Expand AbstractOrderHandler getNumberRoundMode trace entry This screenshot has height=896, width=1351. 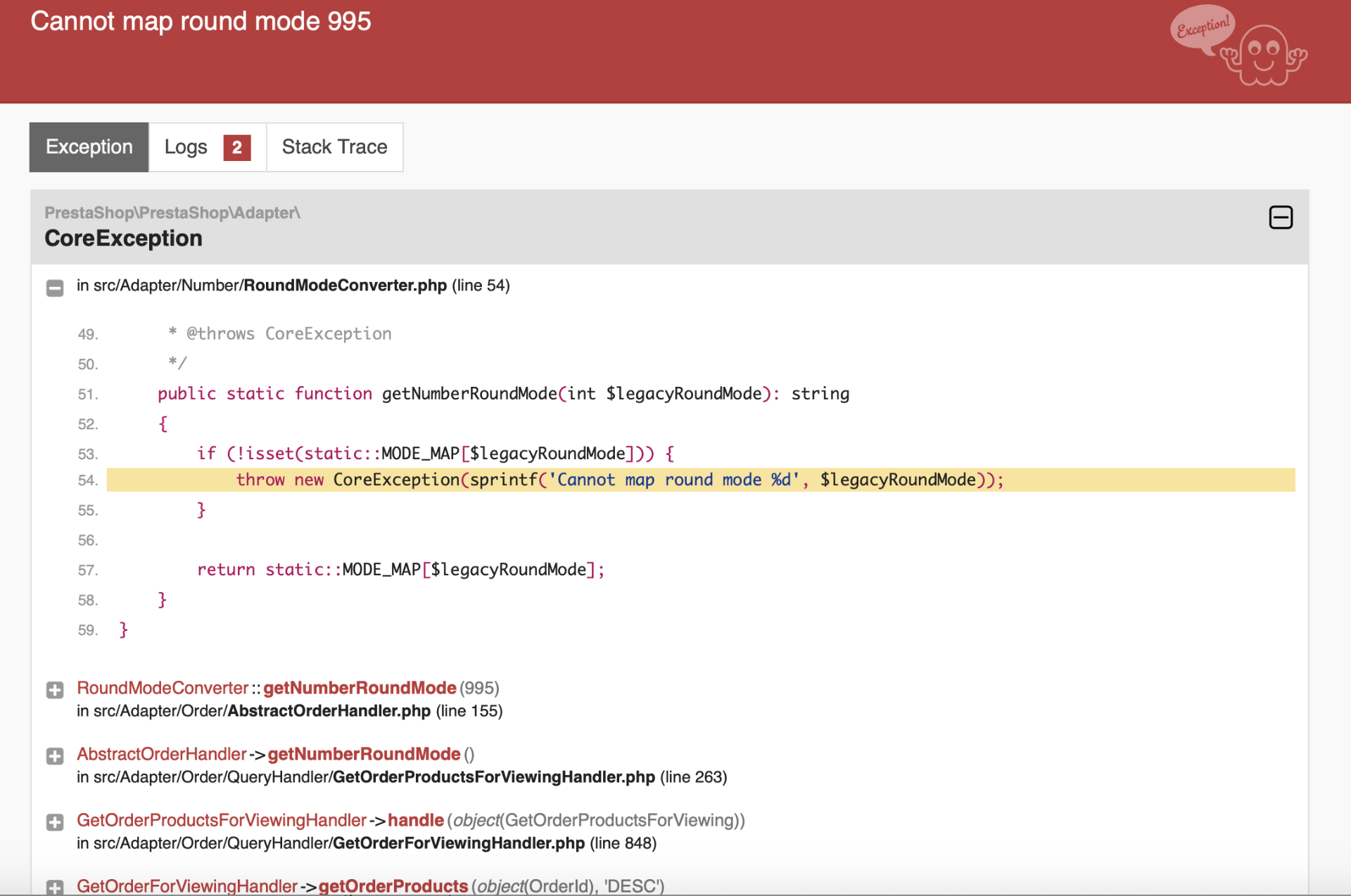(x=55, y=756)
